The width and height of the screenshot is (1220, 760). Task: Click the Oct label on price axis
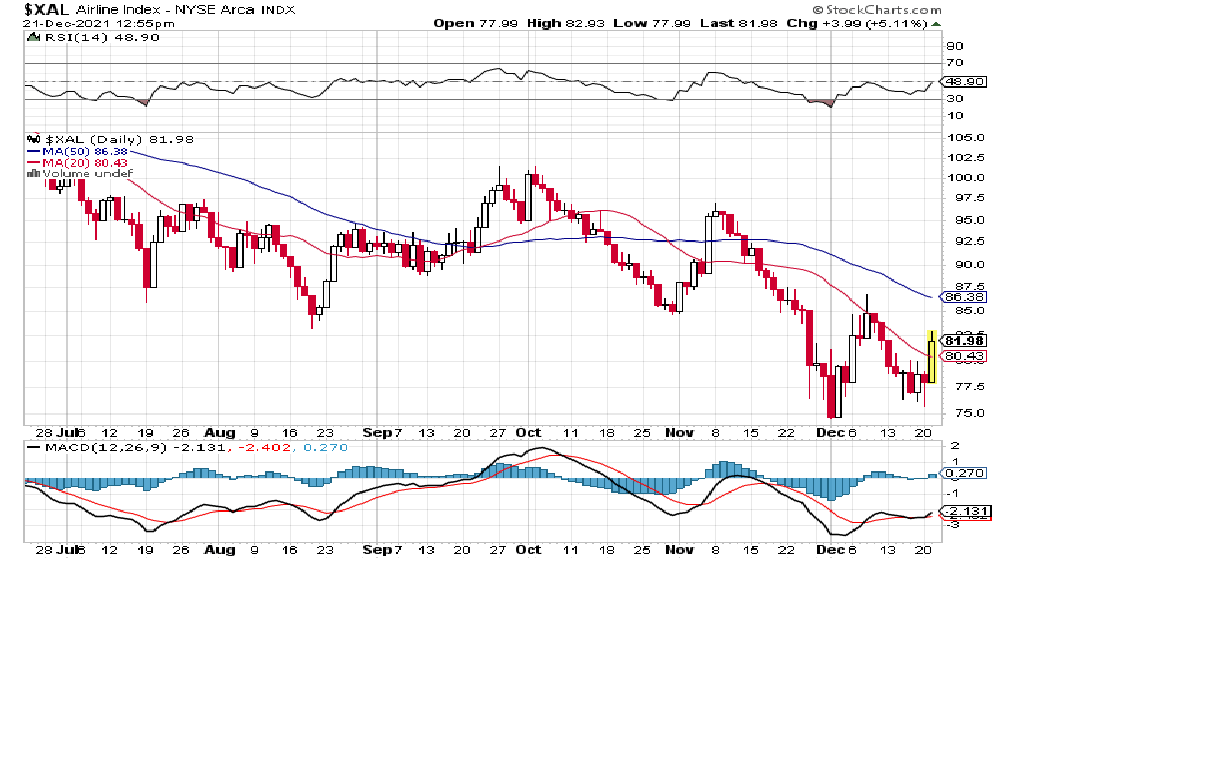point(528,434)
